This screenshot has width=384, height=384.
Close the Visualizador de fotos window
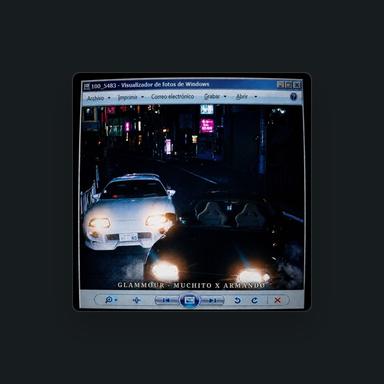tap(297, 85)
